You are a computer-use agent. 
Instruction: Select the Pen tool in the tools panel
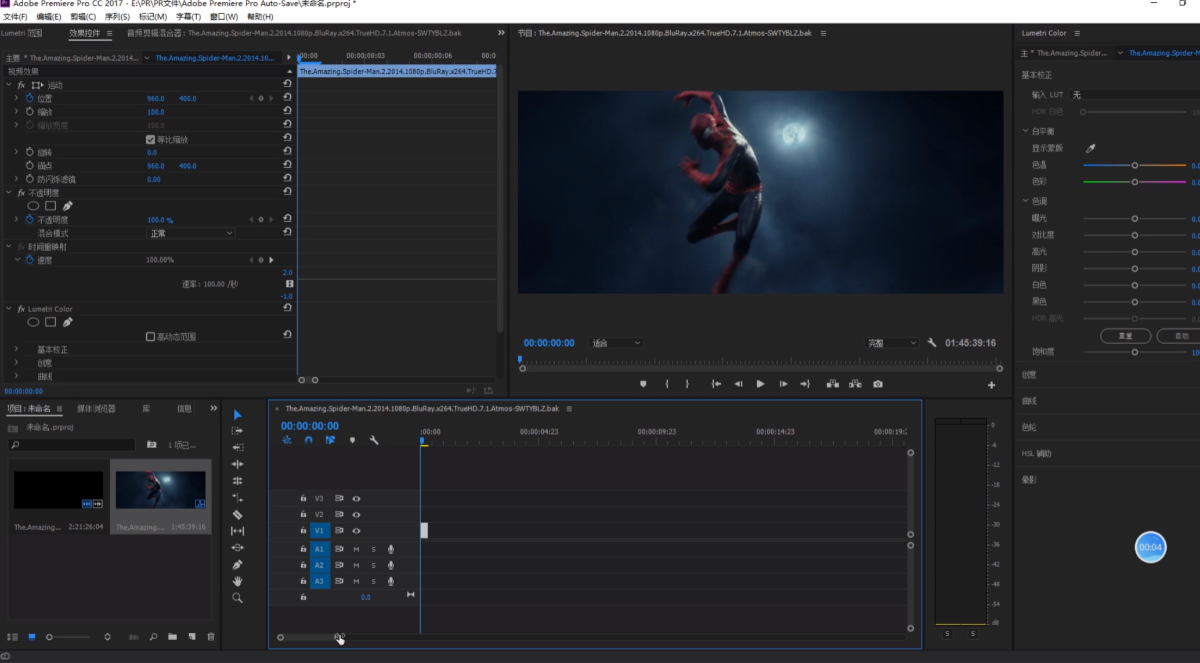pos(237,564)
